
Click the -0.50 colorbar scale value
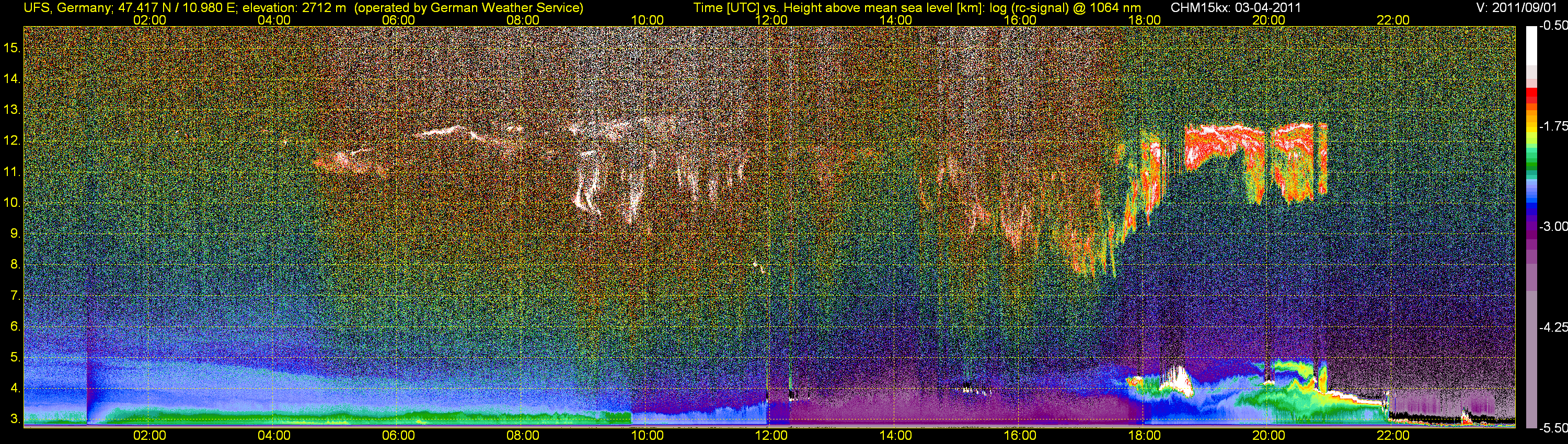[1553, 26]
